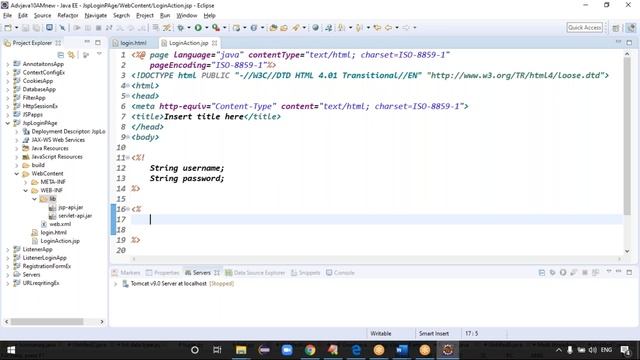Open dropdown arrow next to Debug icon
This screenshot has width=640, height=360.
click(x=189, y=28)
